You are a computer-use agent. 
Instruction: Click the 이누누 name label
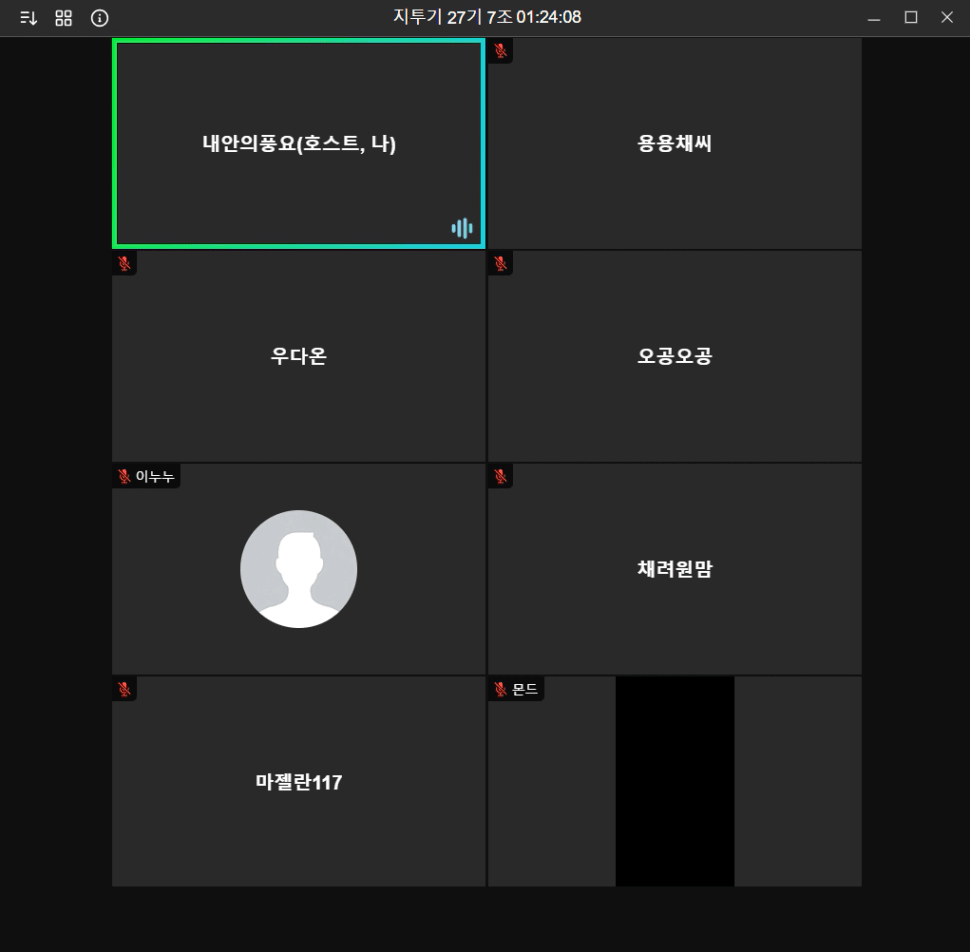click(x=155, y=476)
